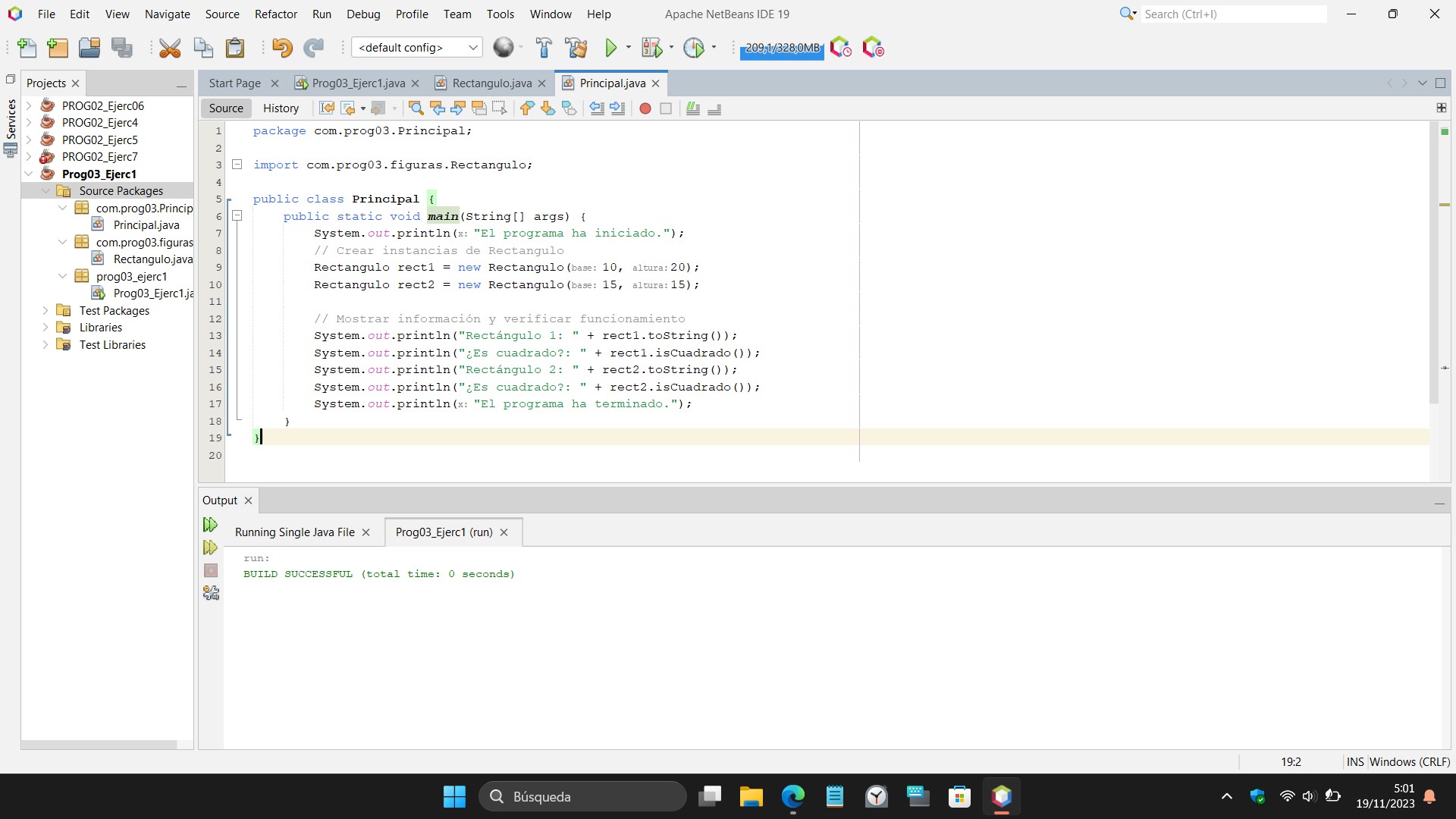Re-run the output with green arrows

(211, 525)
